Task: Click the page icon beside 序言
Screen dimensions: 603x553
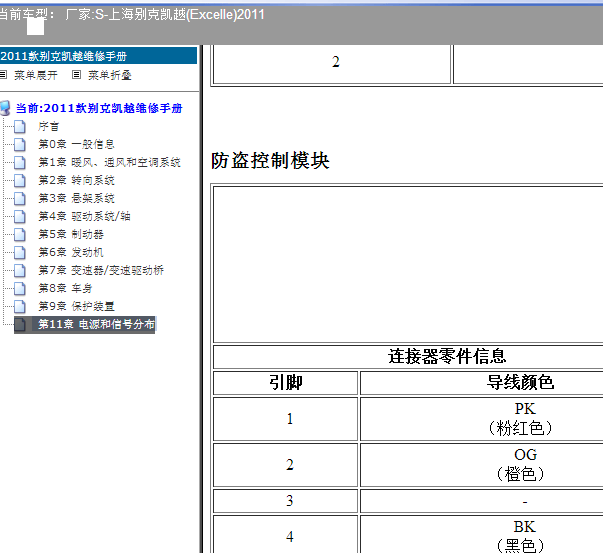Action: coord(20,127)
